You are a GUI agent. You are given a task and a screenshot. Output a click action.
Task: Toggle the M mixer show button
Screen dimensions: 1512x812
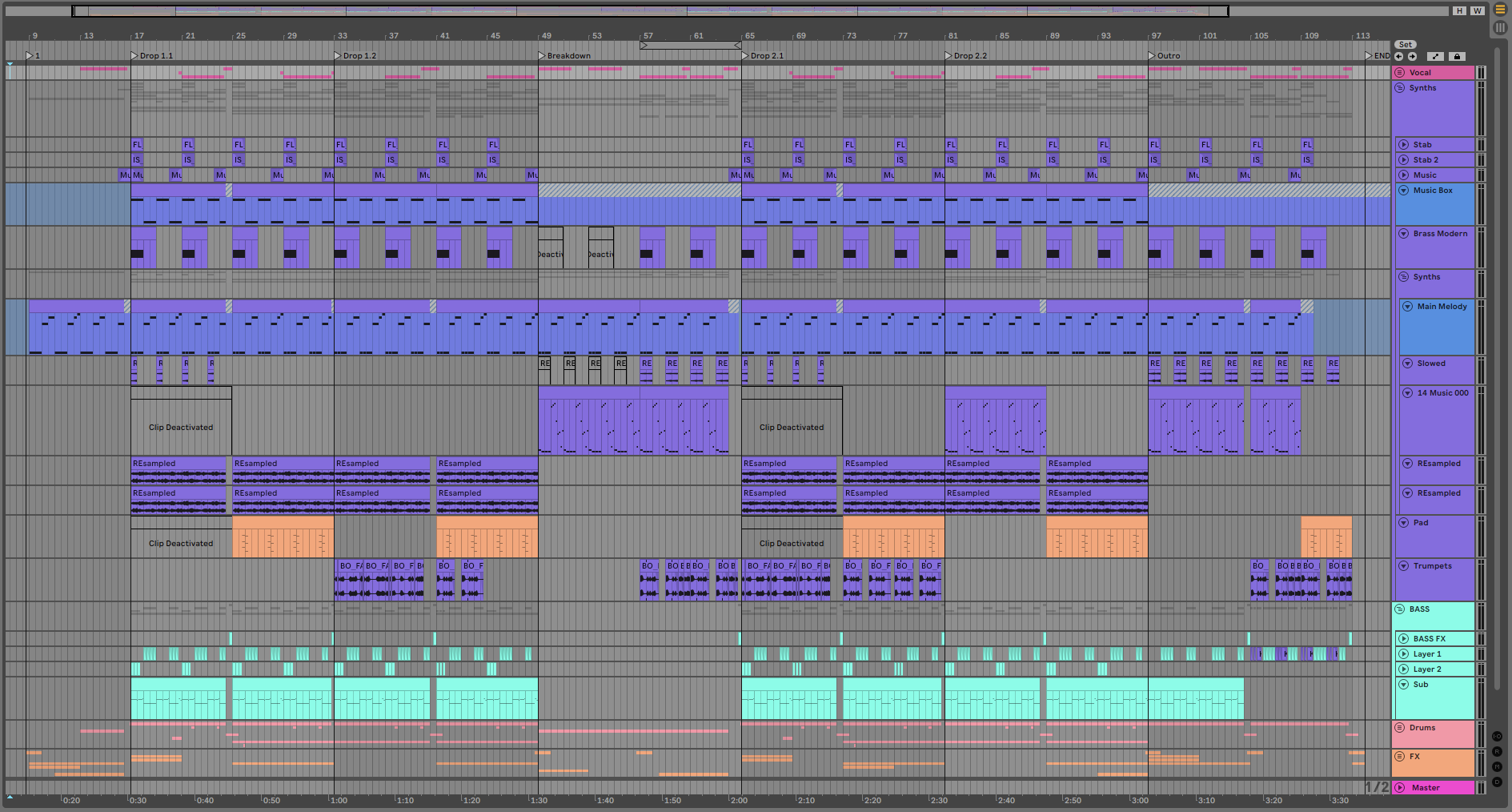tap(1497, 767)
